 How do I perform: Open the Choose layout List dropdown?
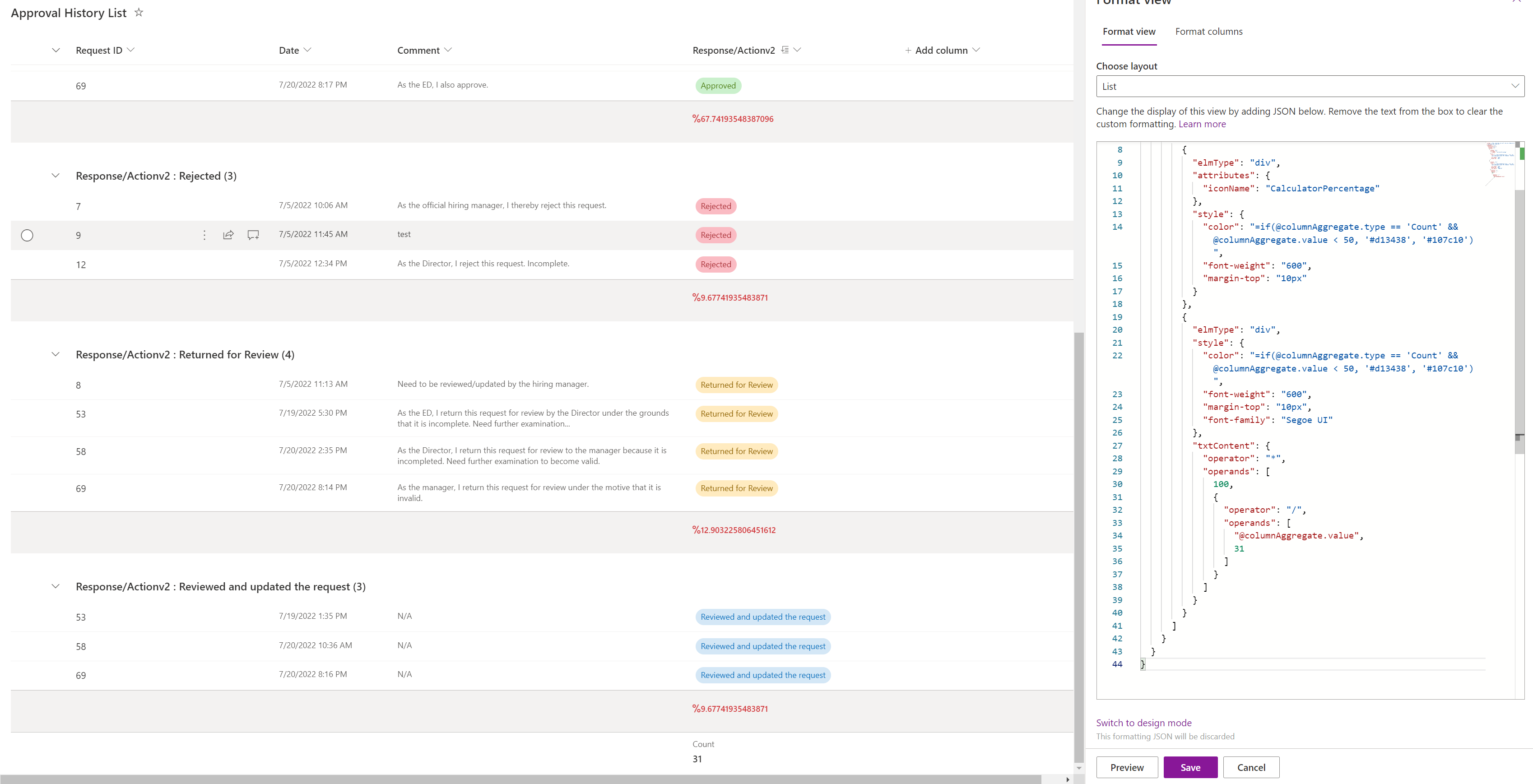pos(1309,86)
